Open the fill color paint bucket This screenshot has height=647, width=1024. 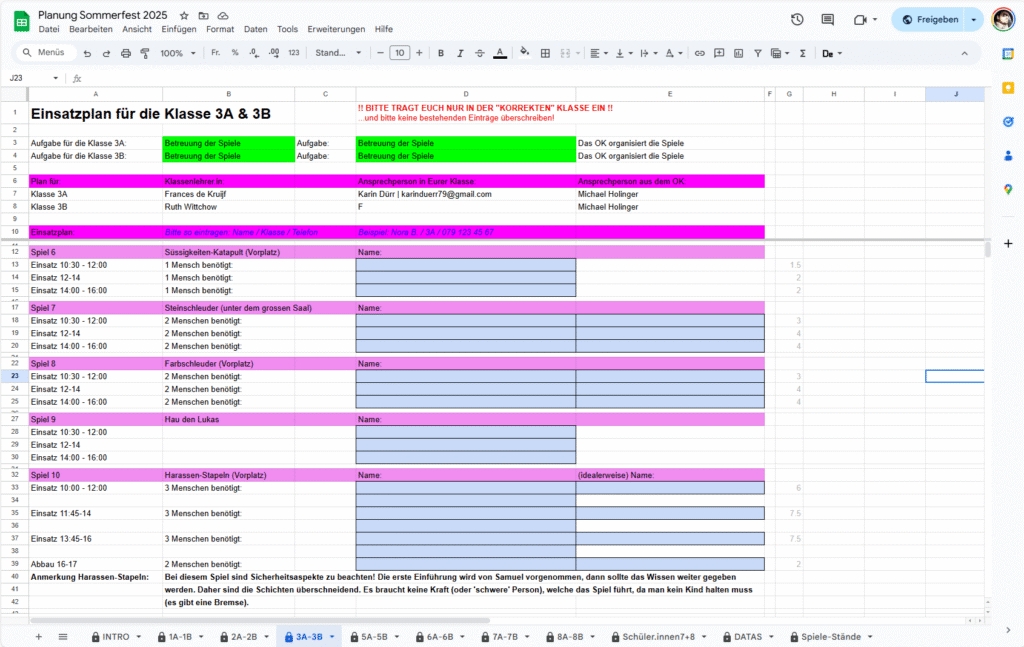coord(525,53)
